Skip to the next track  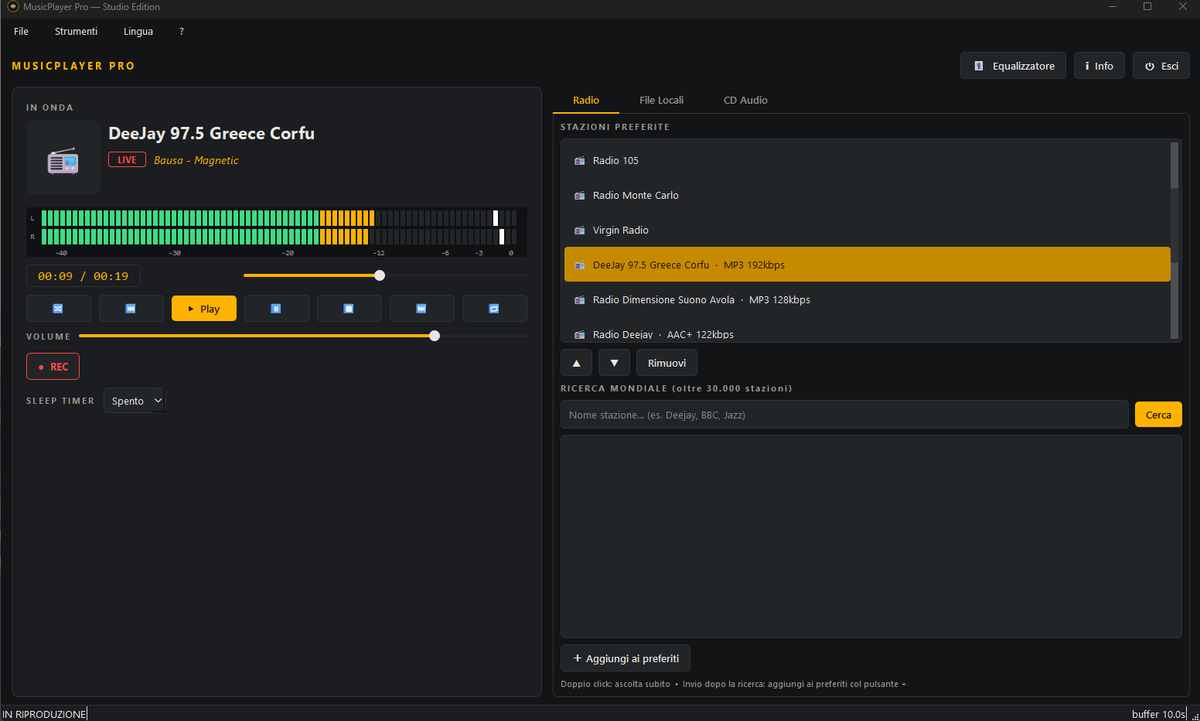pyautogui.click(x=421, y=309)
